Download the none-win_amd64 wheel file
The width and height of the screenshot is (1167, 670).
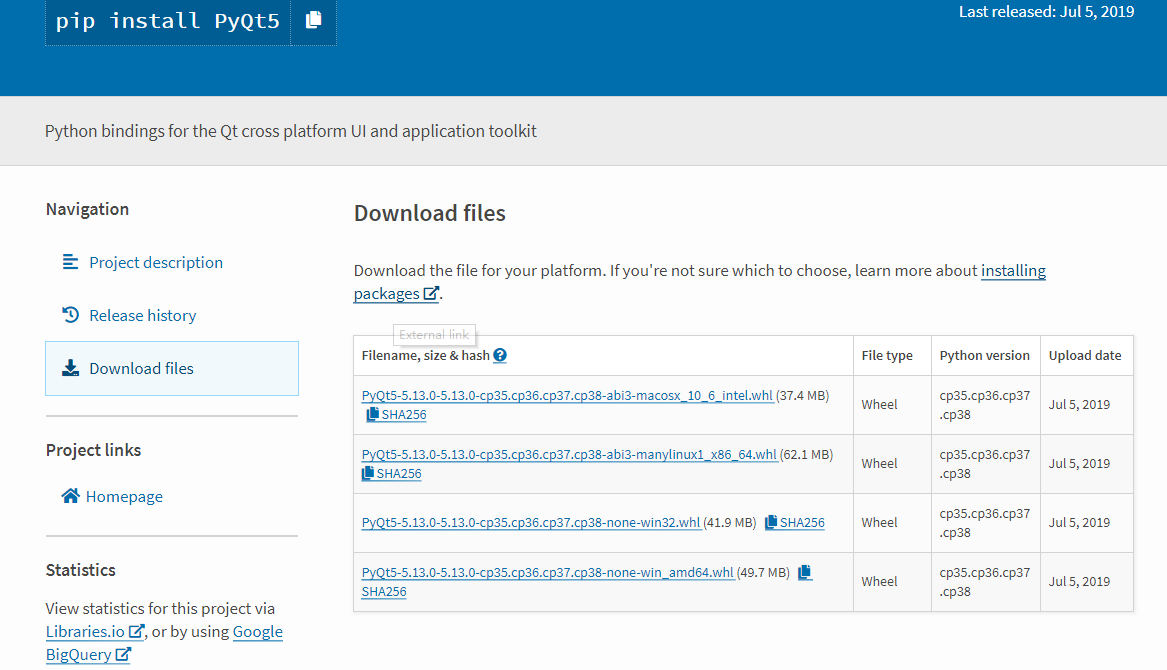[x=548, y=572]
